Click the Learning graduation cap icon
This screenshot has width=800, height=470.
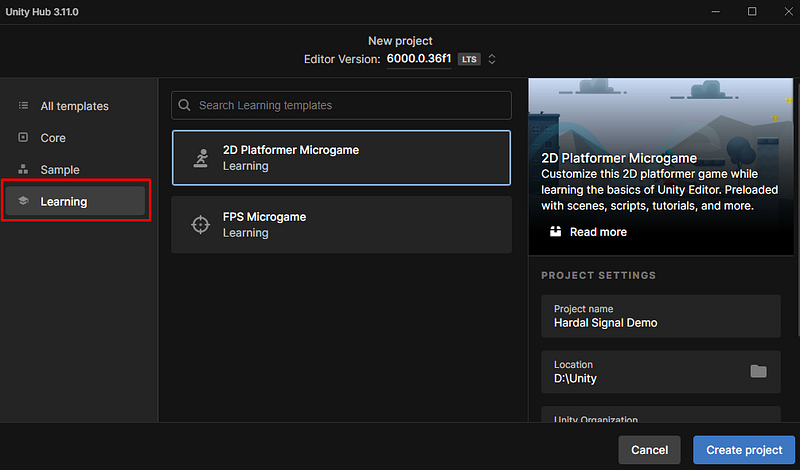[x=23, y=201]
